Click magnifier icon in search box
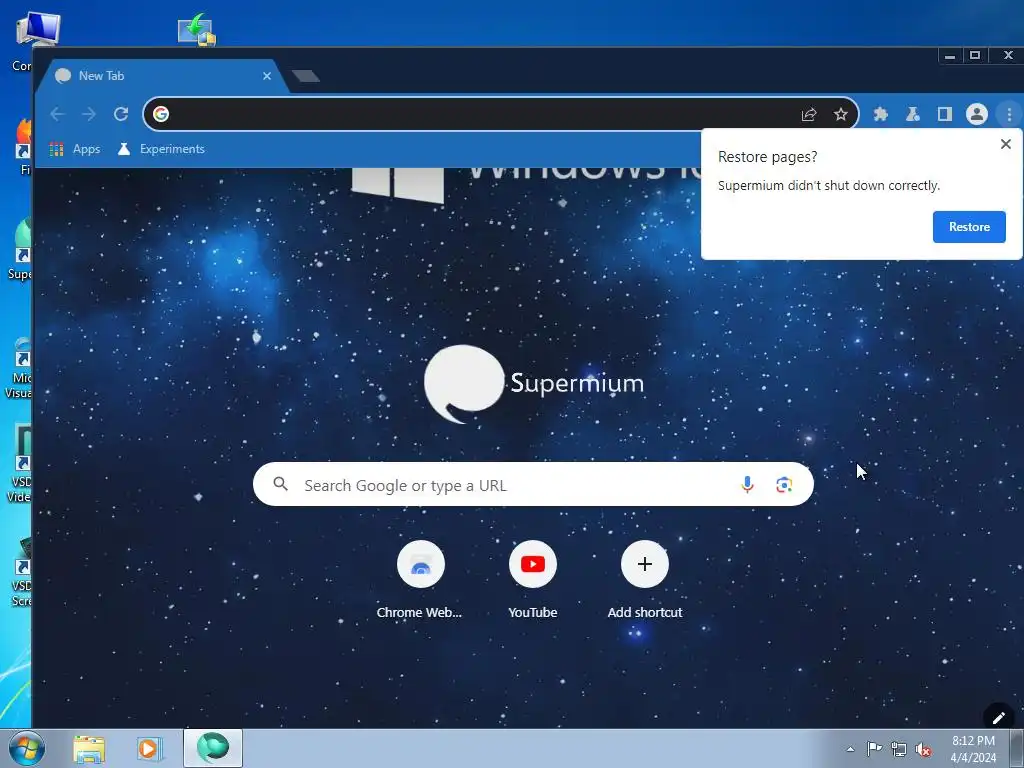1024x768 pixels. coord(280,484)
